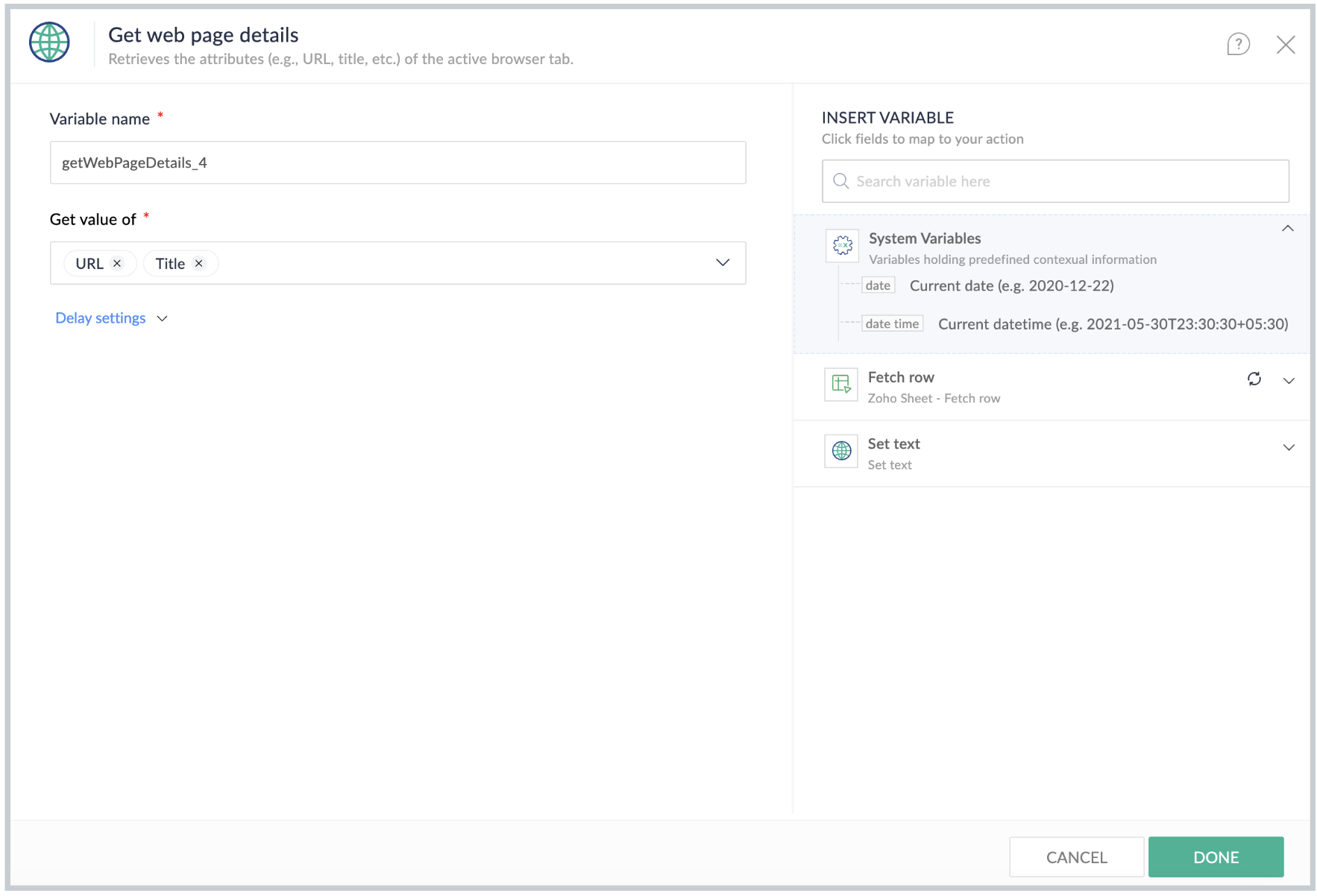
Task: Click the globe icon beside the dialog title
Action: (49, 42)
